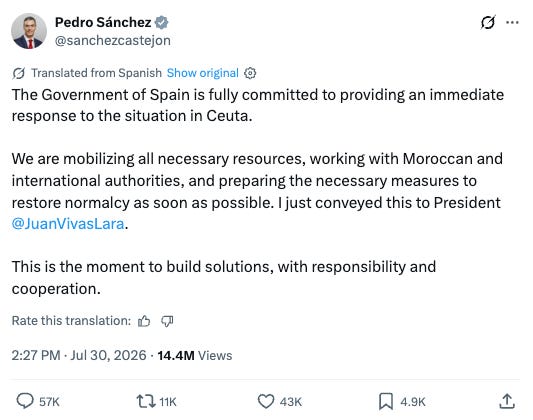The image size is (533, 420).
Task: Click the reply icon with 57K
Action: [x=25, y=401]
